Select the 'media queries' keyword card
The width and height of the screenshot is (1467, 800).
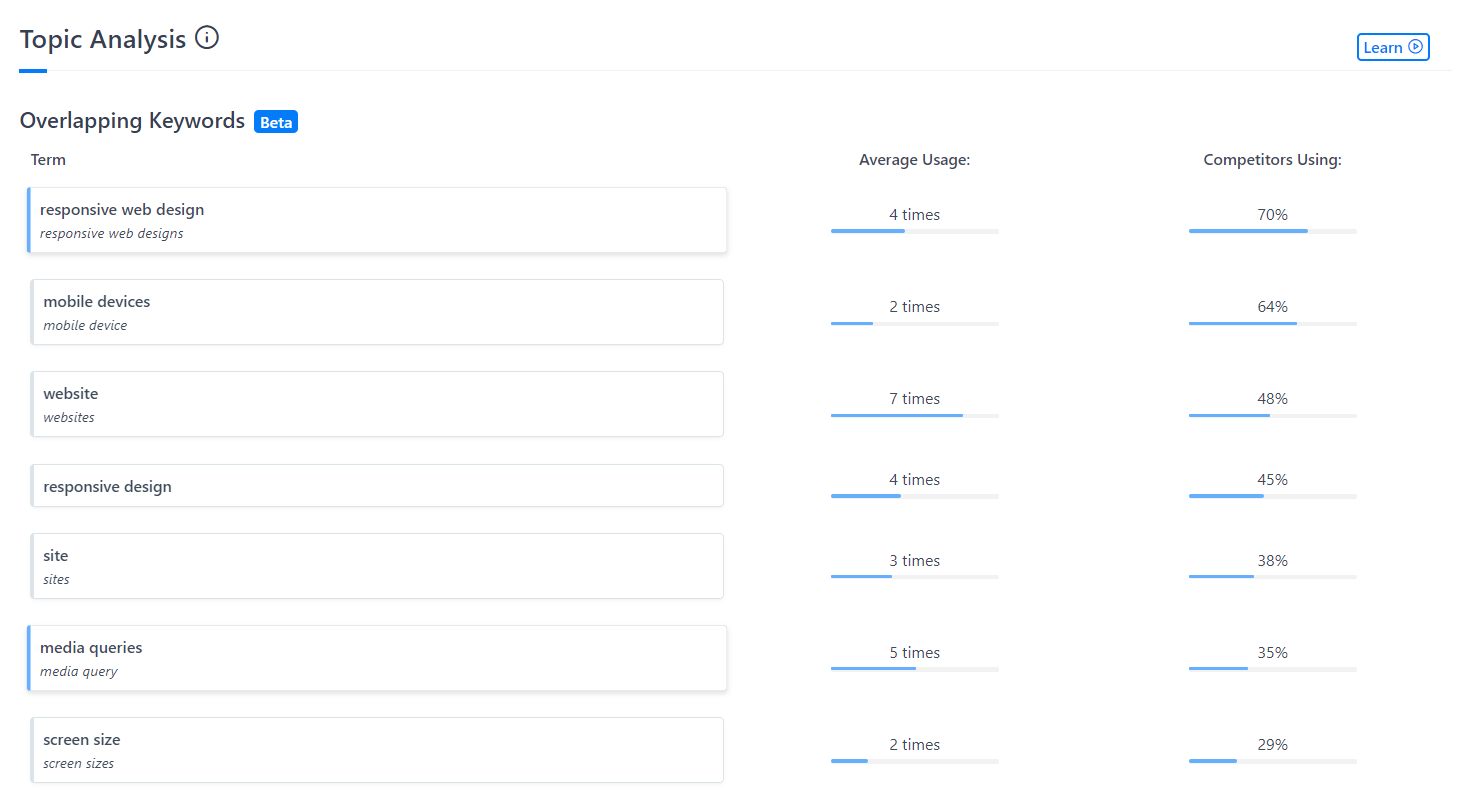[x=377, y=658]
